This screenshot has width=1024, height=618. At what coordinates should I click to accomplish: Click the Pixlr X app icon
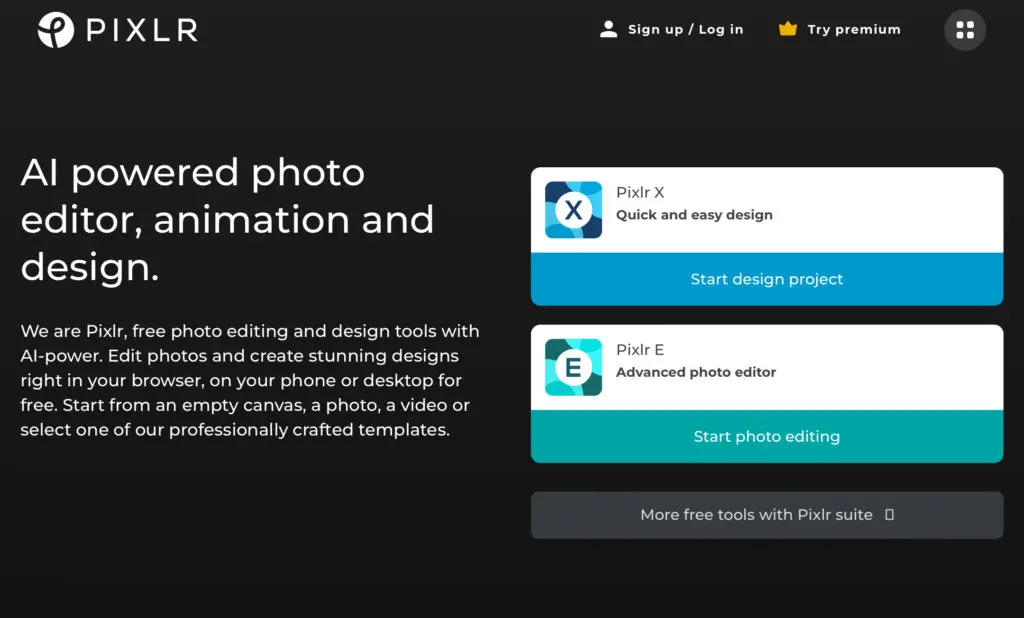(x=573, y=210)
